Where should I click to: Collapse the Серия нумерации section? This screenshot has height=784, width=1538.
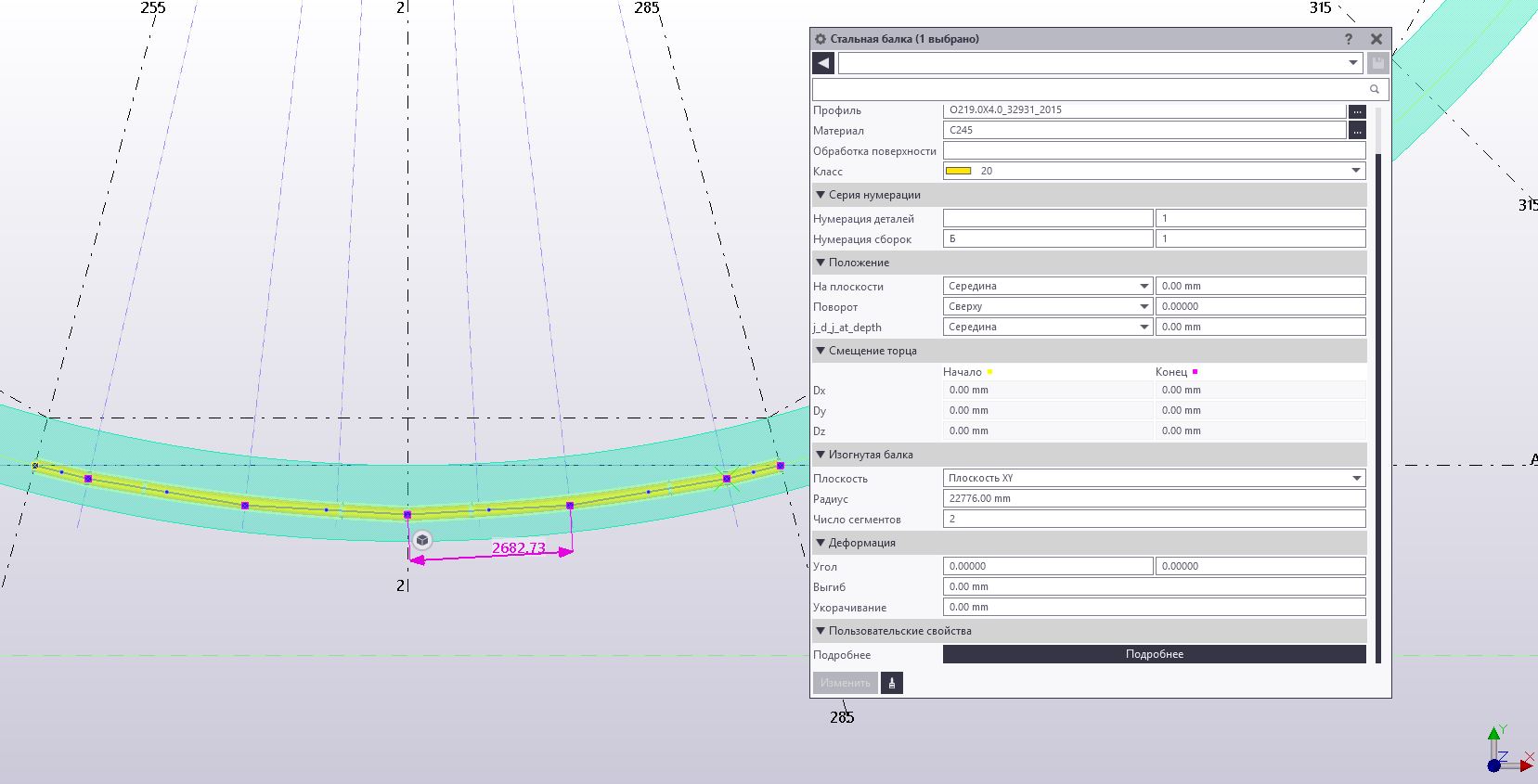(x=821, y=195)
